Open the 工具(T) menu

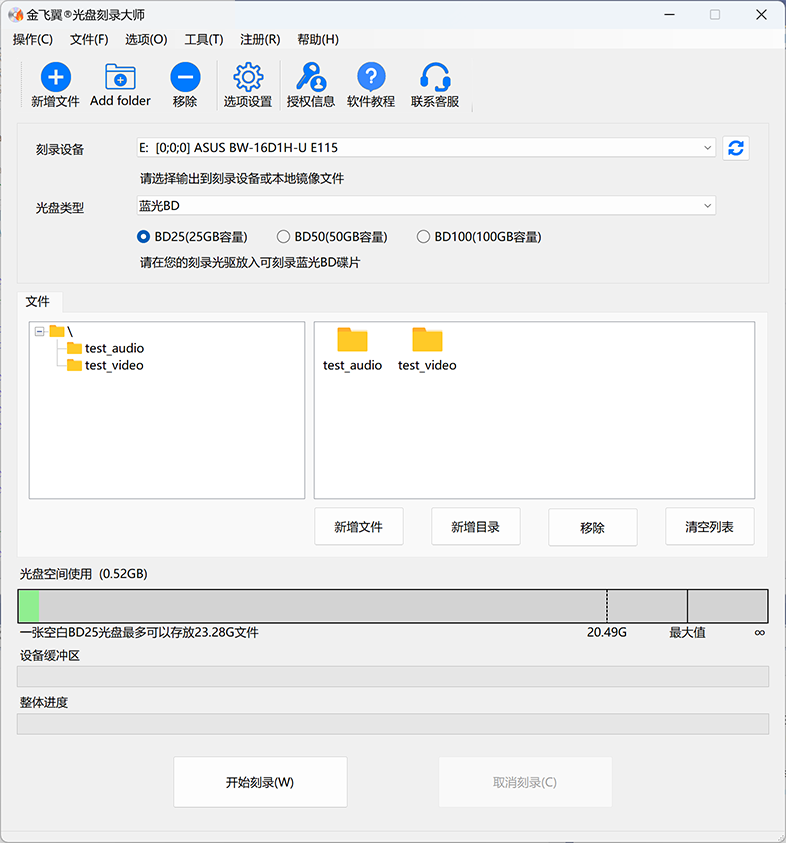click(x=204, y=39)
